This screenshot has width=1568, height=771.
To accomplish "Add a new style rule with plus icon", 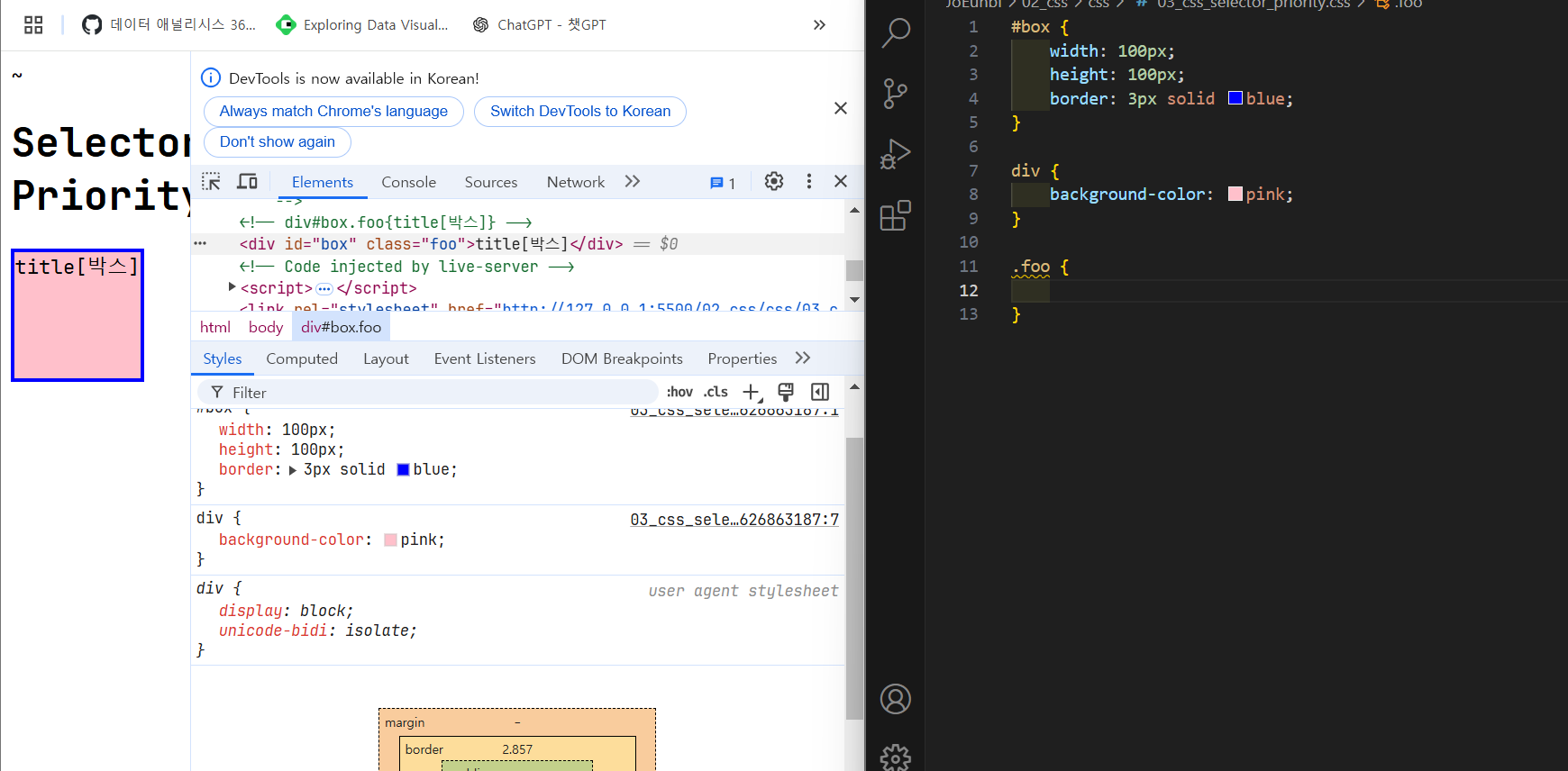I will (x=752, y=393).
